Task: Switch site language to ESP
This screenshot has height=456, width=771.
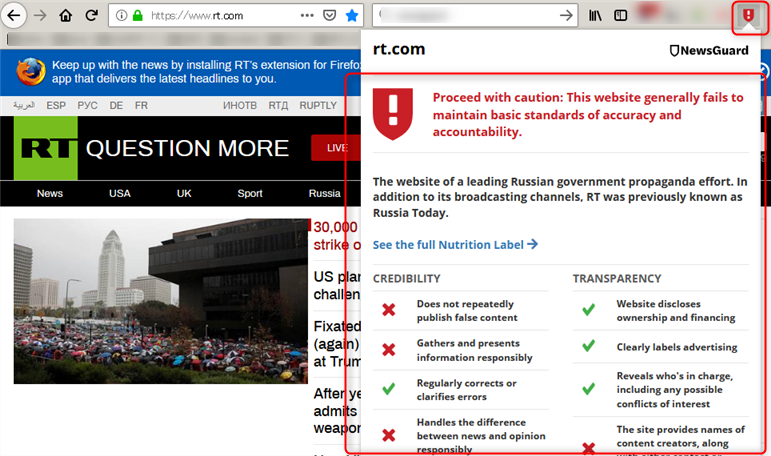Action: [56, 105]
